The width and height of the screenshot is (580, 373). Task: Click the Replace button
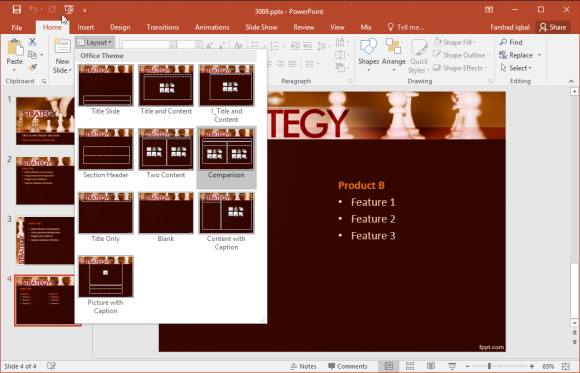(x=516, y=55)
